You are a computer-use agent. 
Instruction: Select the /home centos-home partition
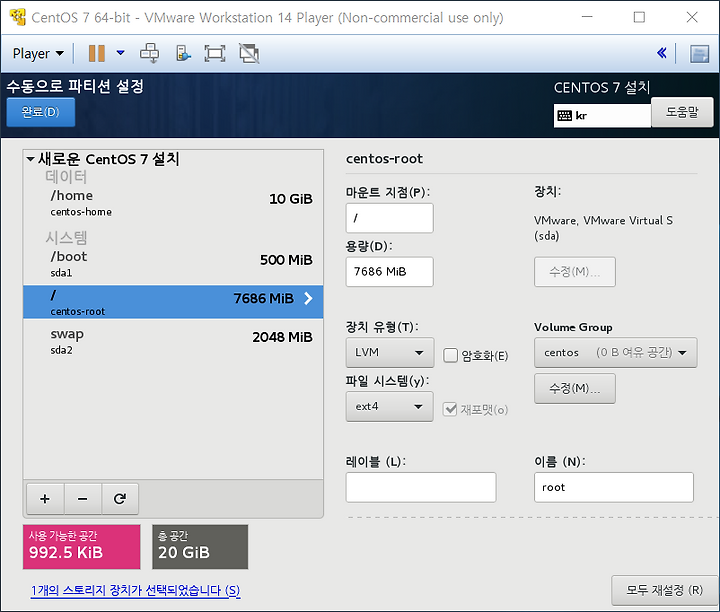(173, 202)
